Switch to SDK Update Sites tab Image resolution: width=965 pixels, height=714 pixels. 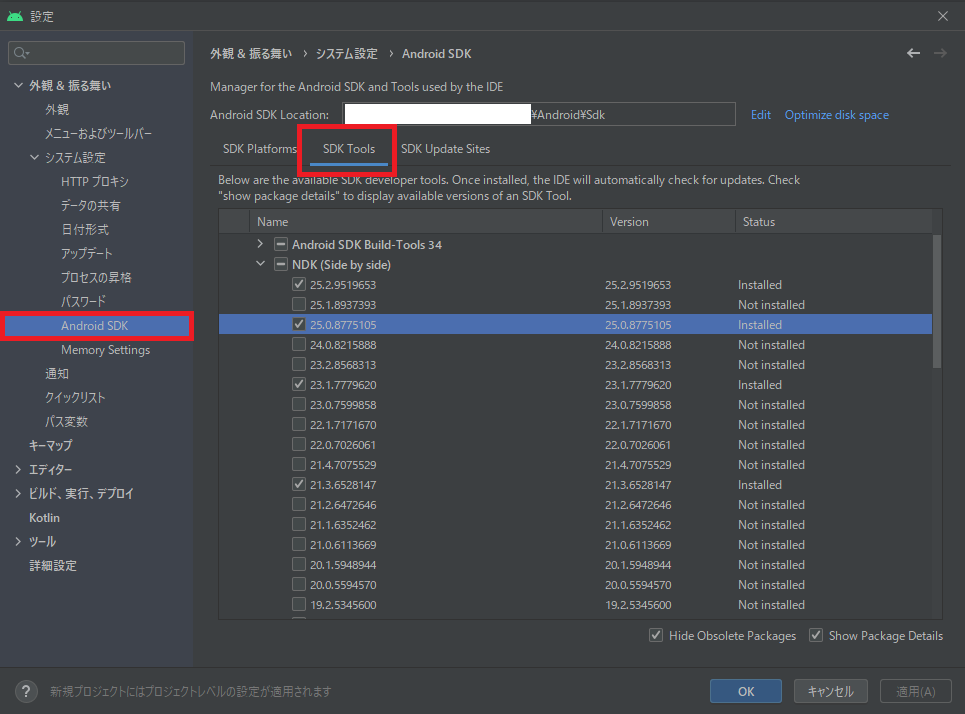[446, 149]
